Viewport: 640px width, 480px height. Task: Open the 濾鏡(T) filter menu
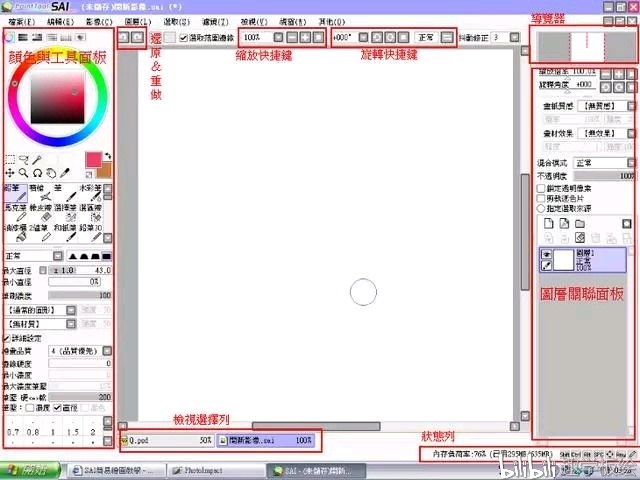215,22
